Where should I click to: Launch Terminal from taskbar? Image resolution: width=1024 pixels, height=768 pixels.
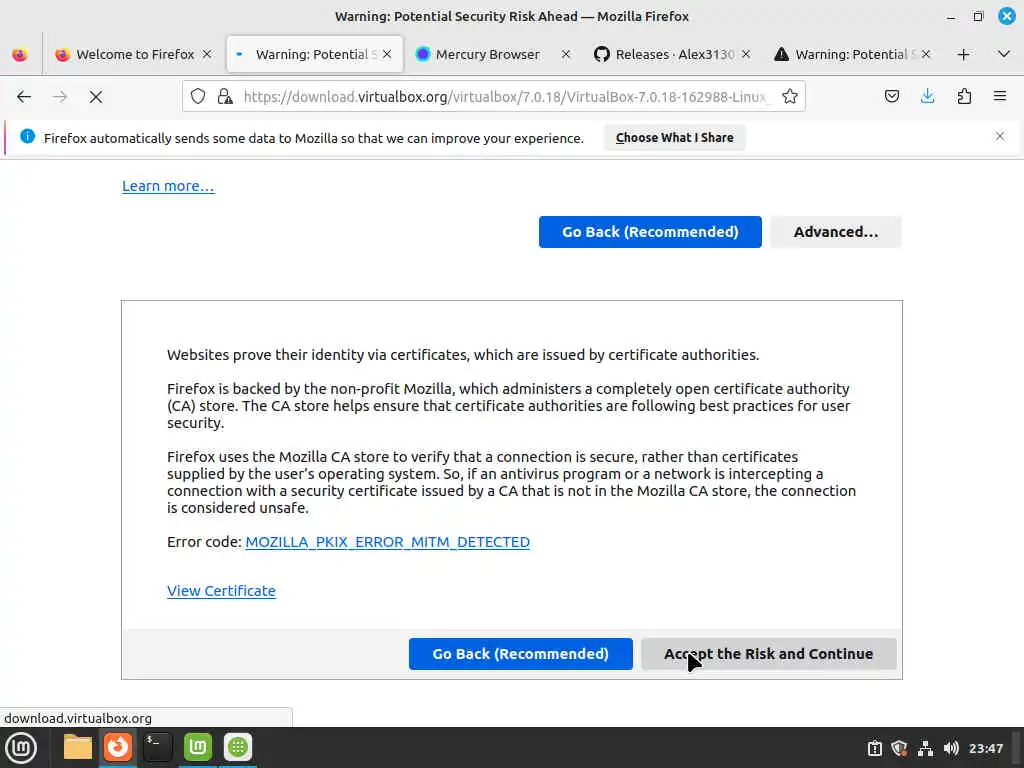coord(157,747)
